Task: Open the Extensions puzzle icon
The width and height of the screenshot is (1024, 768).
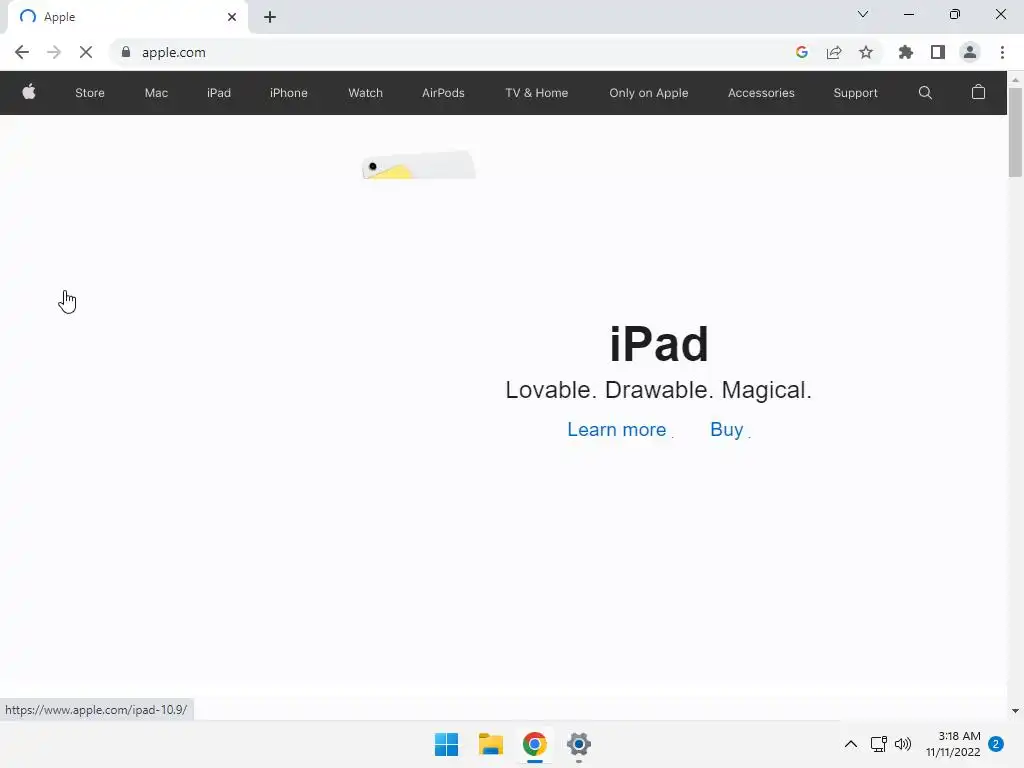Action: [906, 52]
